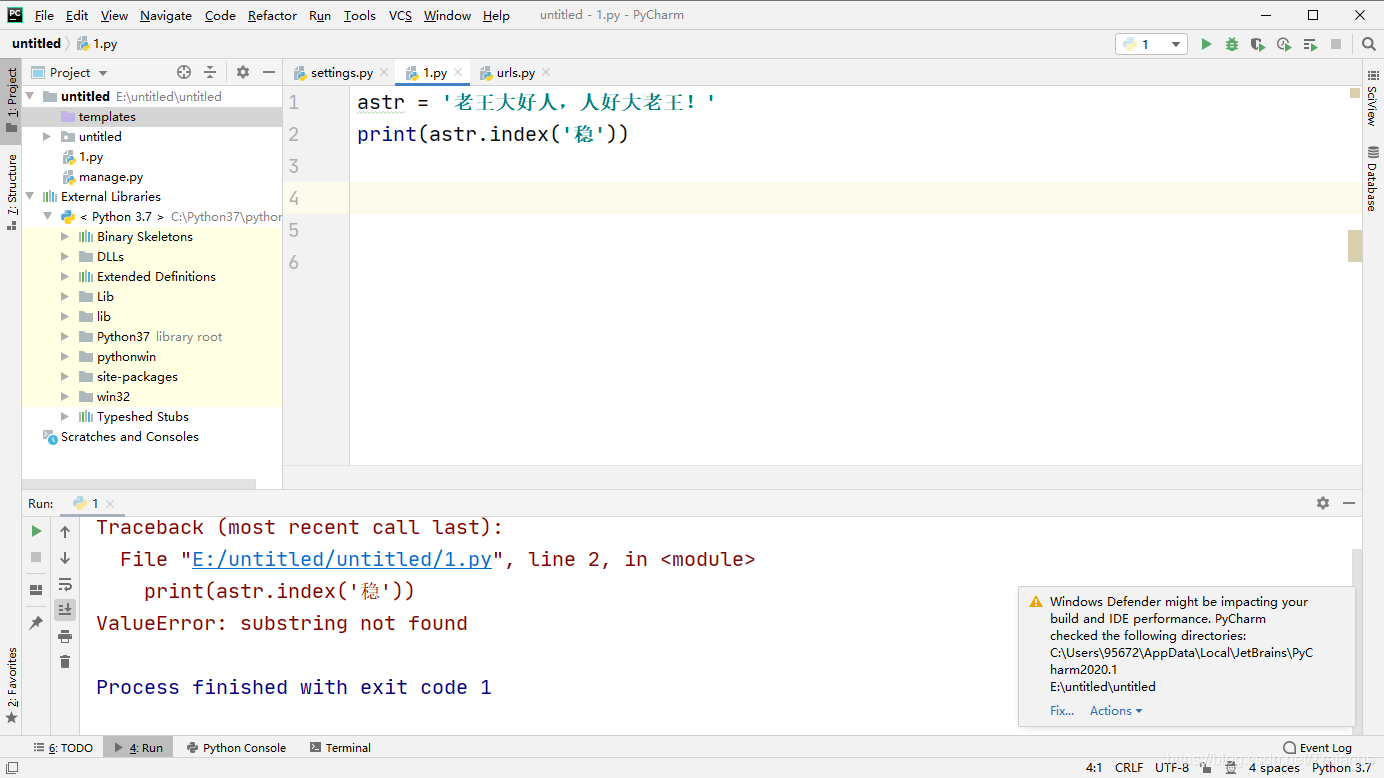1384x778 pixels.
Task: Click the profiler run icon in toolbar
Action: coord(1284,44)
